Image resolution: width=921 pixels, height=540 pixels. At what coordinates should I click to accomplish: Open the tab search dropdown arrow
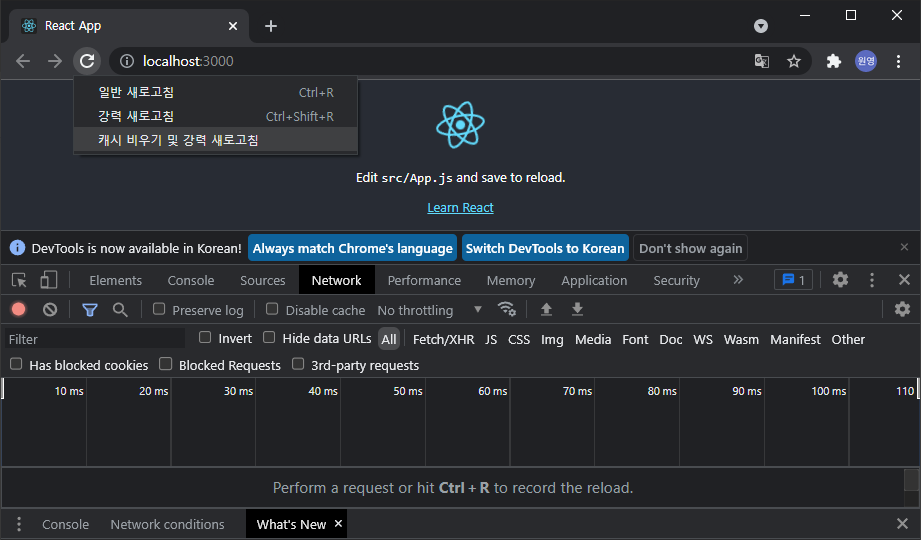[761, 26]
